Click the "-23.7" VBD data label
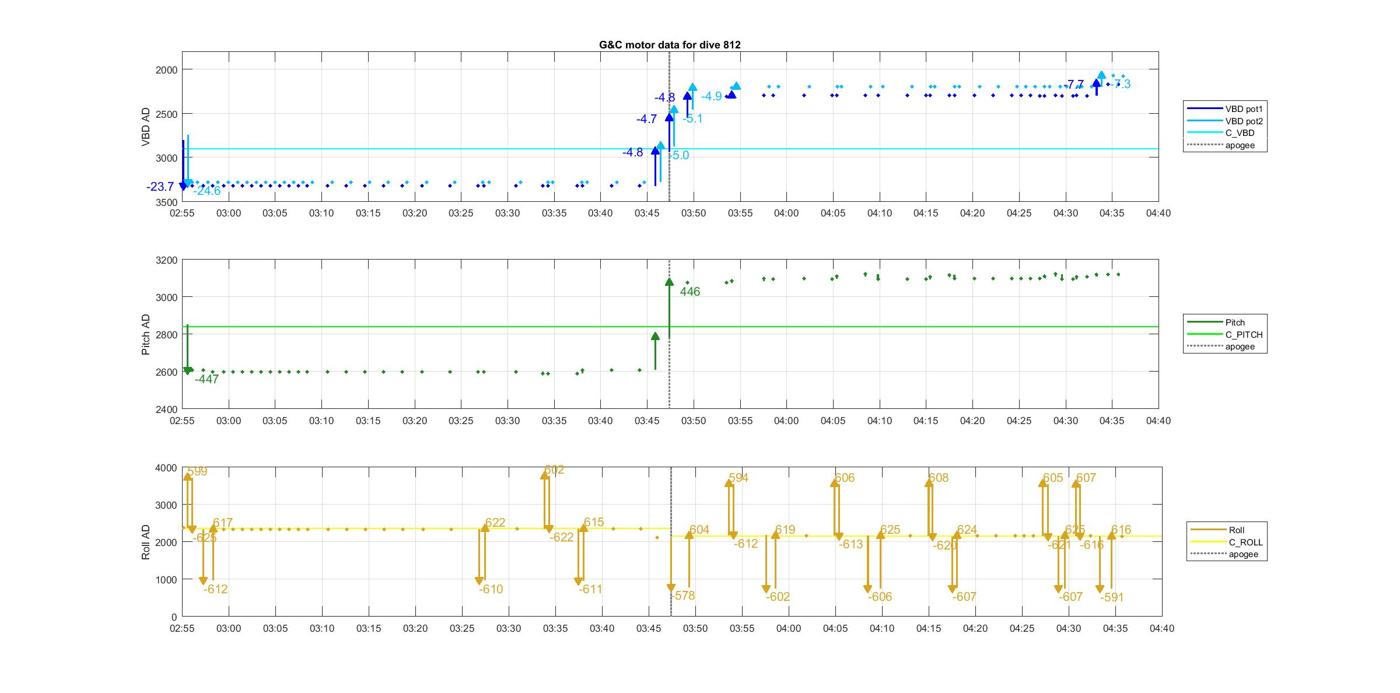Screen dimensions: 1400x693 (x=160, y=187)
